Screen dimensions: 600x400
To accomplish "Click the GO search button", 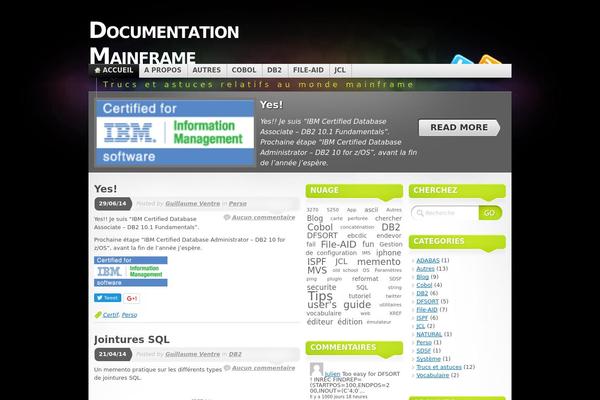I will pos(489,213).
